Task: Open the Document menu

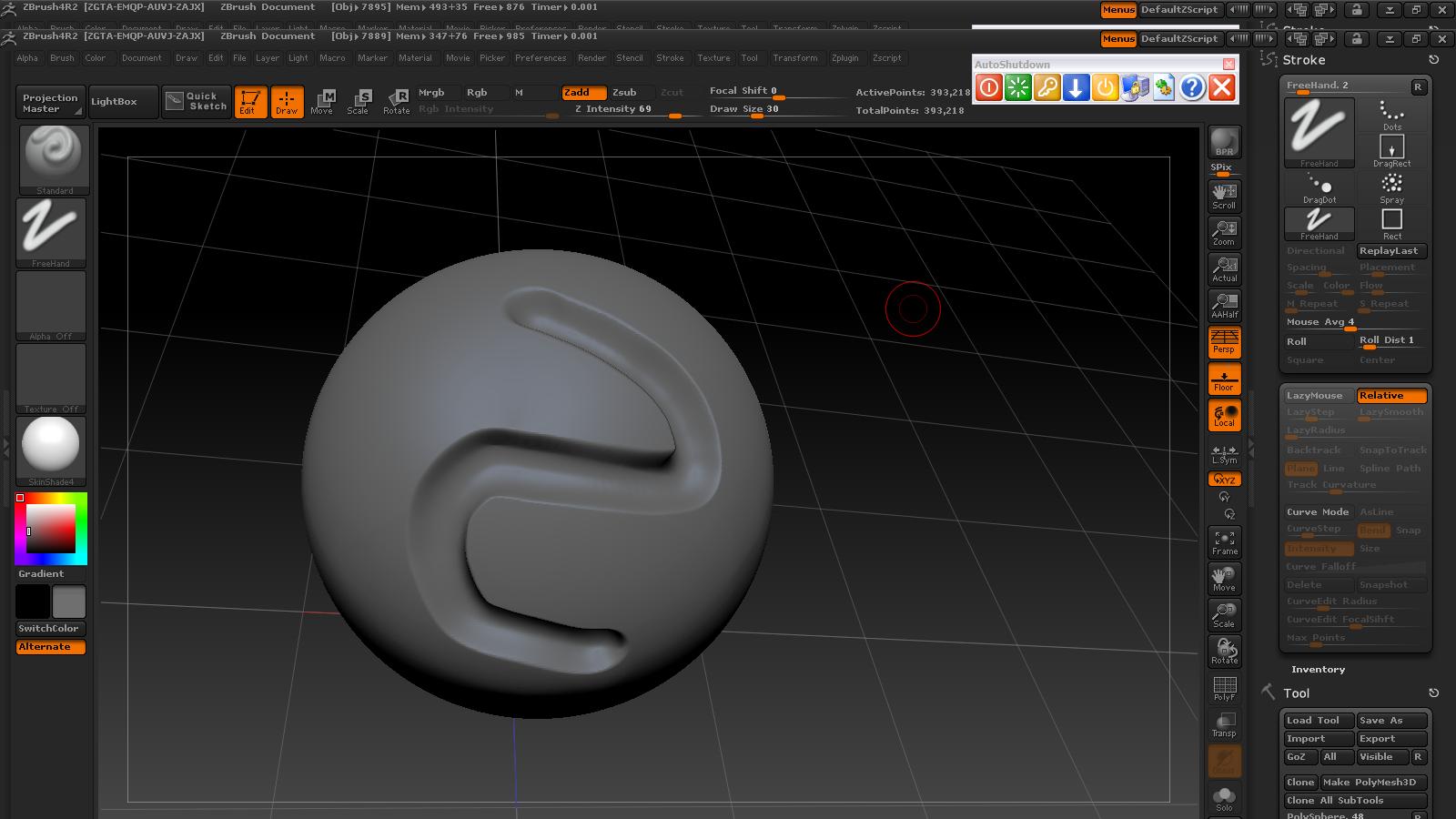Action: coord(142,58)
